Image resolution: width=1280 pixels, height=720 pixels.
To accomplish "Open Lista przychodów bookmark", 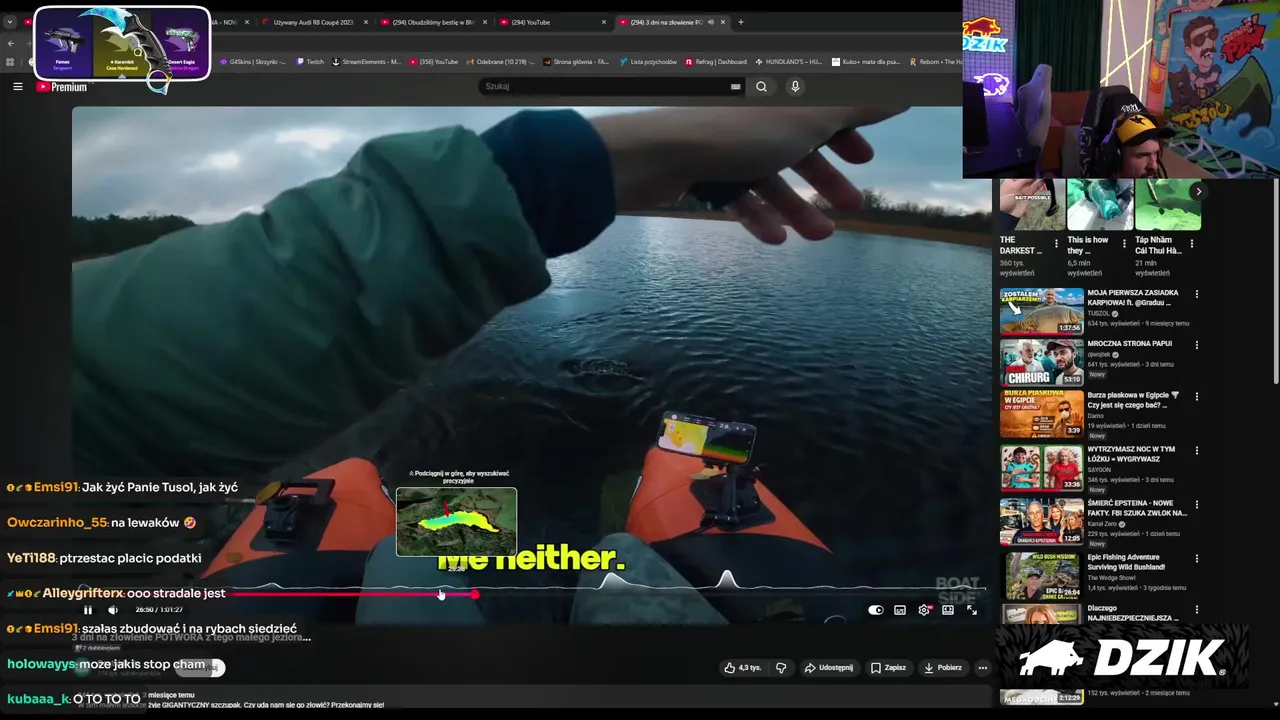I will [650, 62].
